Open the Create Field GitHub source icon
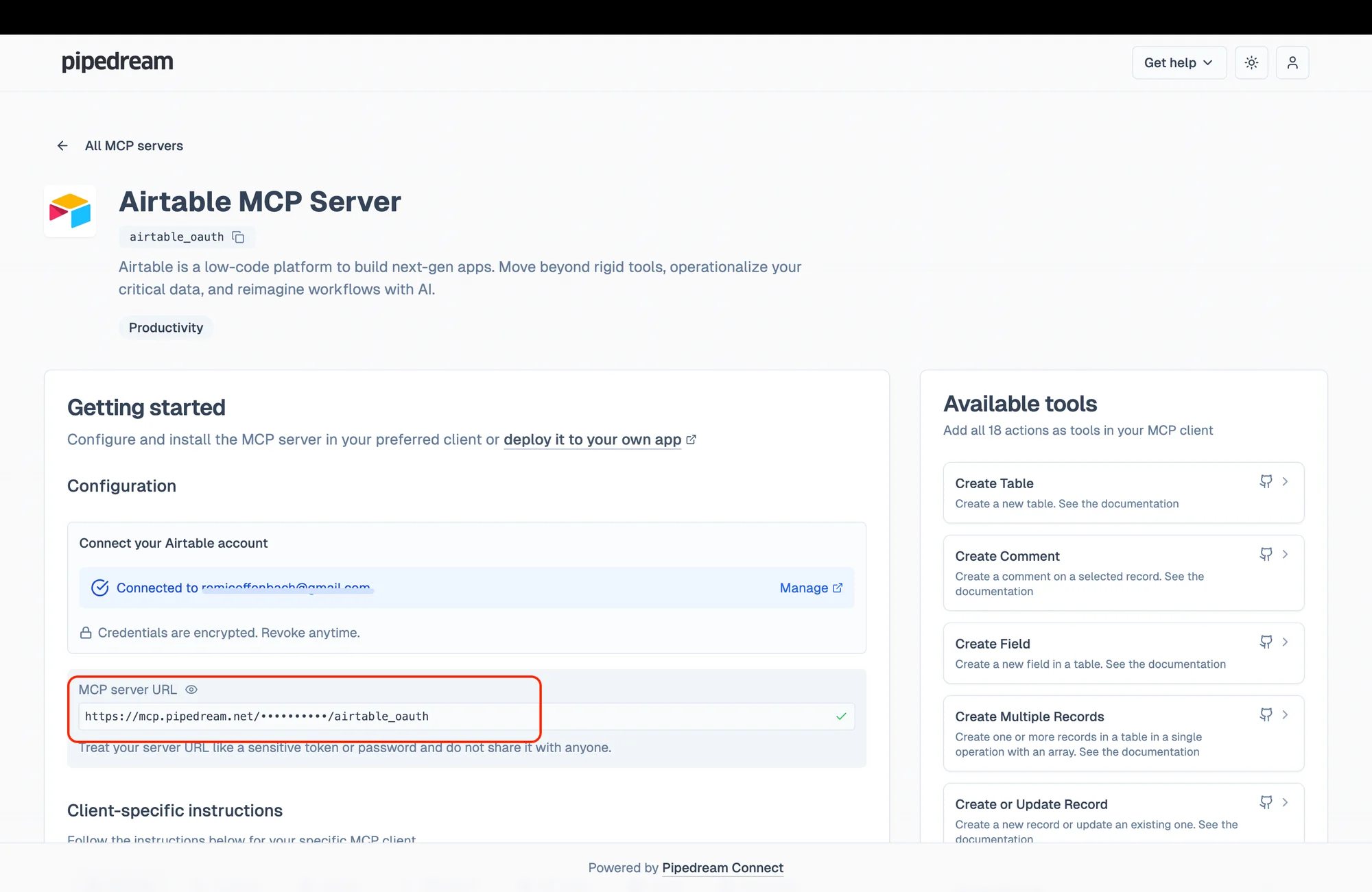The height and width of the screenshot is (892, 1372). click(x=1266, y=642)
